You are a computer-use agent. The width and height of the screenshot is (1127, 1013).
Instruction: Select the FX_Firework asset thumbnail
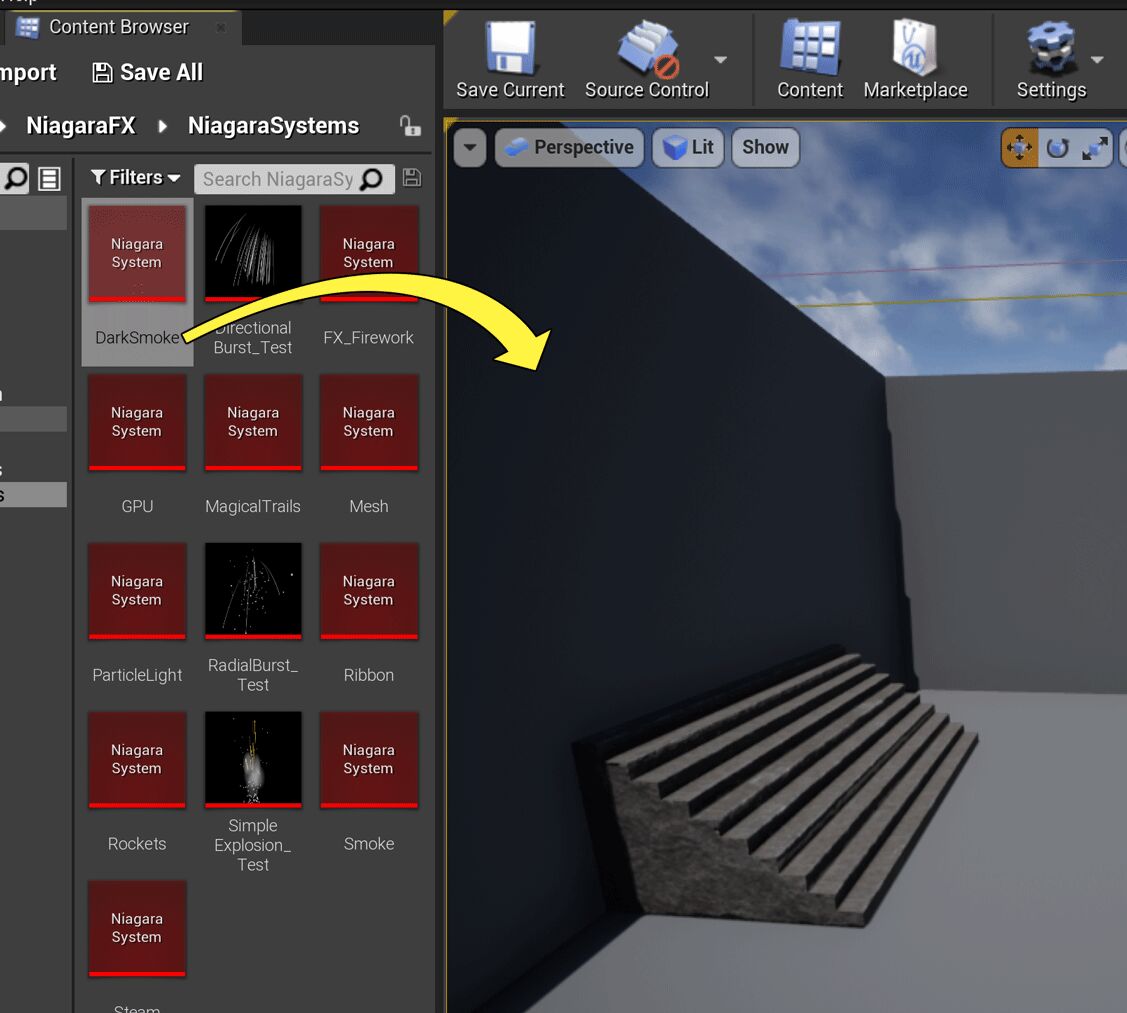[x=369, y=253]
